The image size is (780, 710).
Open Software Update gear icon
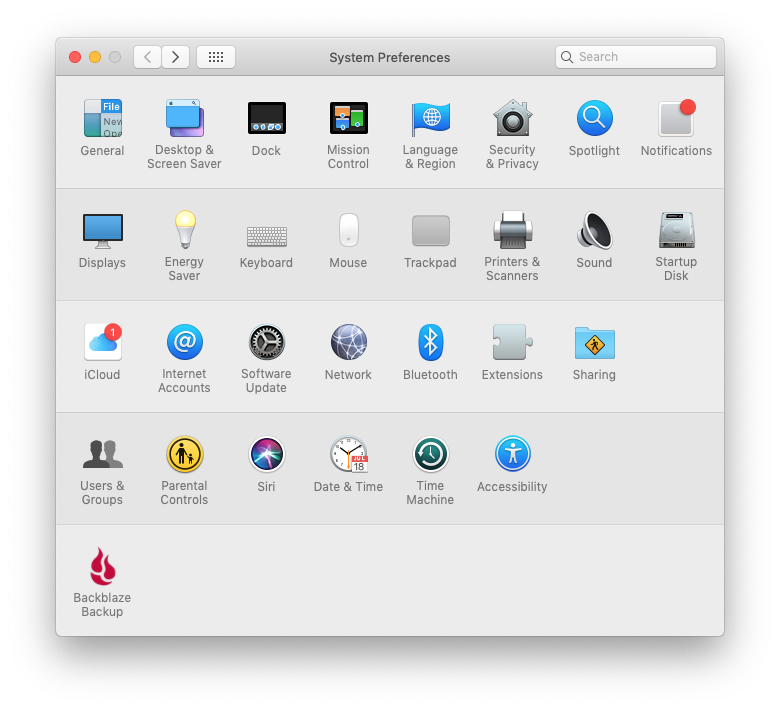tap(267, 343)
